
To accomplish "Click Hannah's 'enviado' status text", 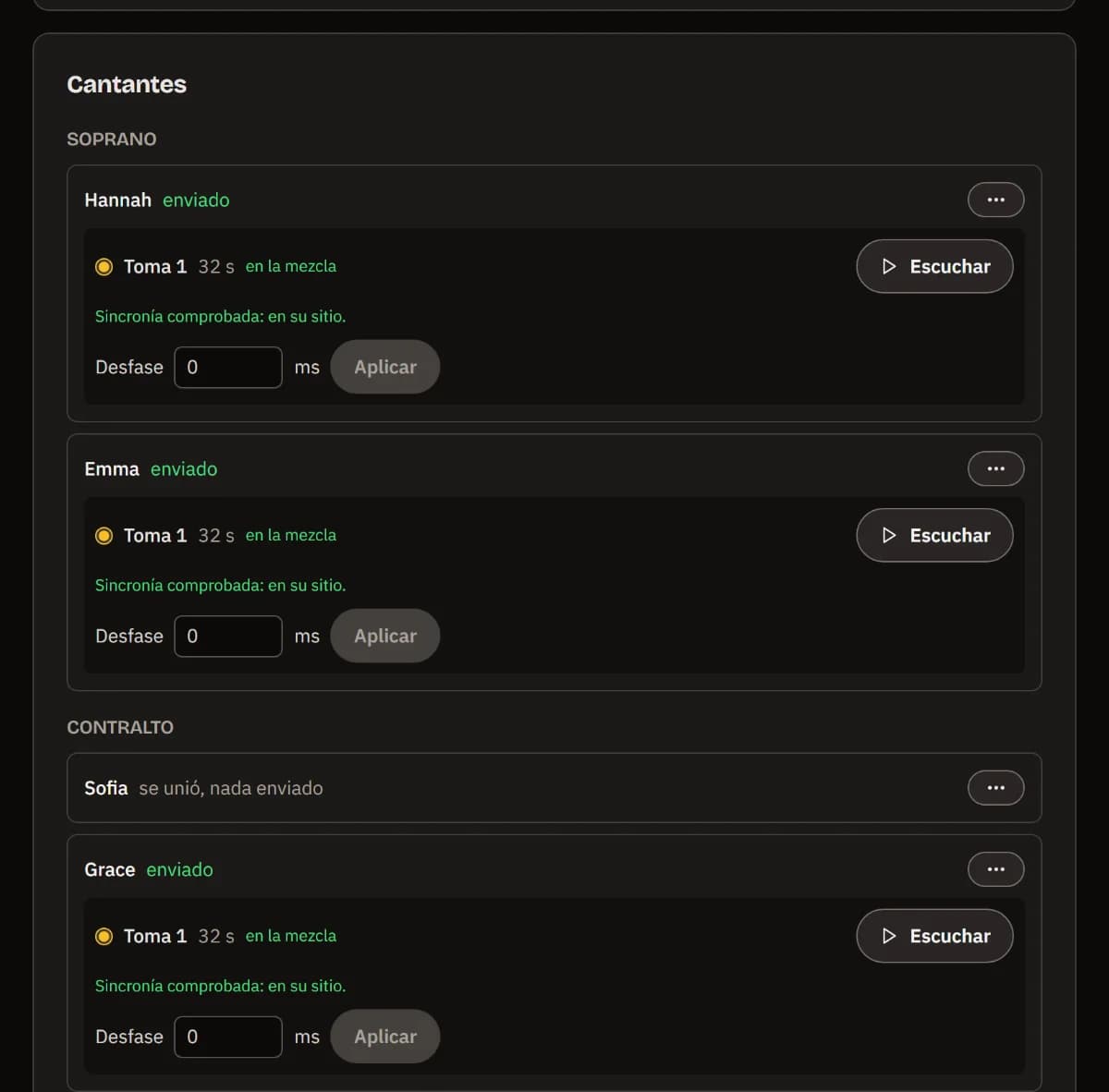I will 196,200.
